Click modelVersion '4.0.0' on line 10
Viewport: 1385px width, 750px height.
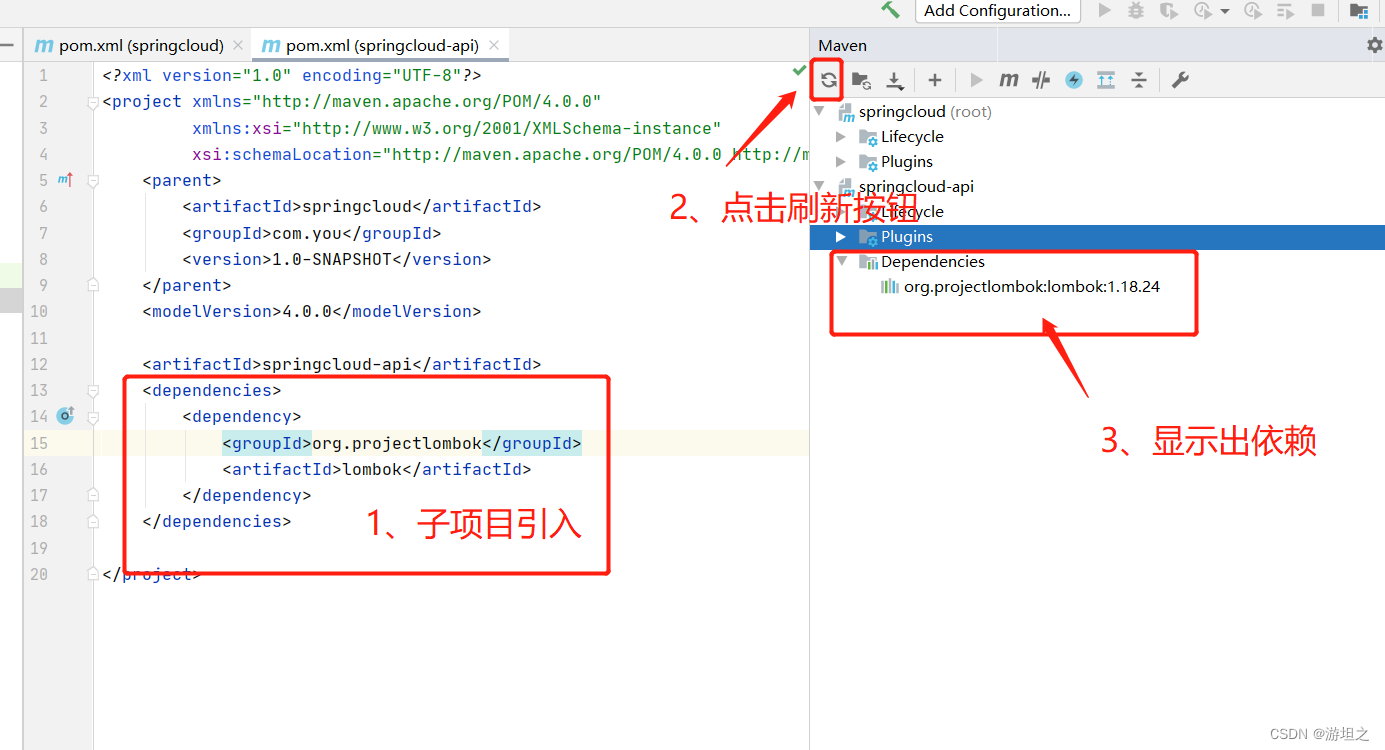tap(307, 311)
